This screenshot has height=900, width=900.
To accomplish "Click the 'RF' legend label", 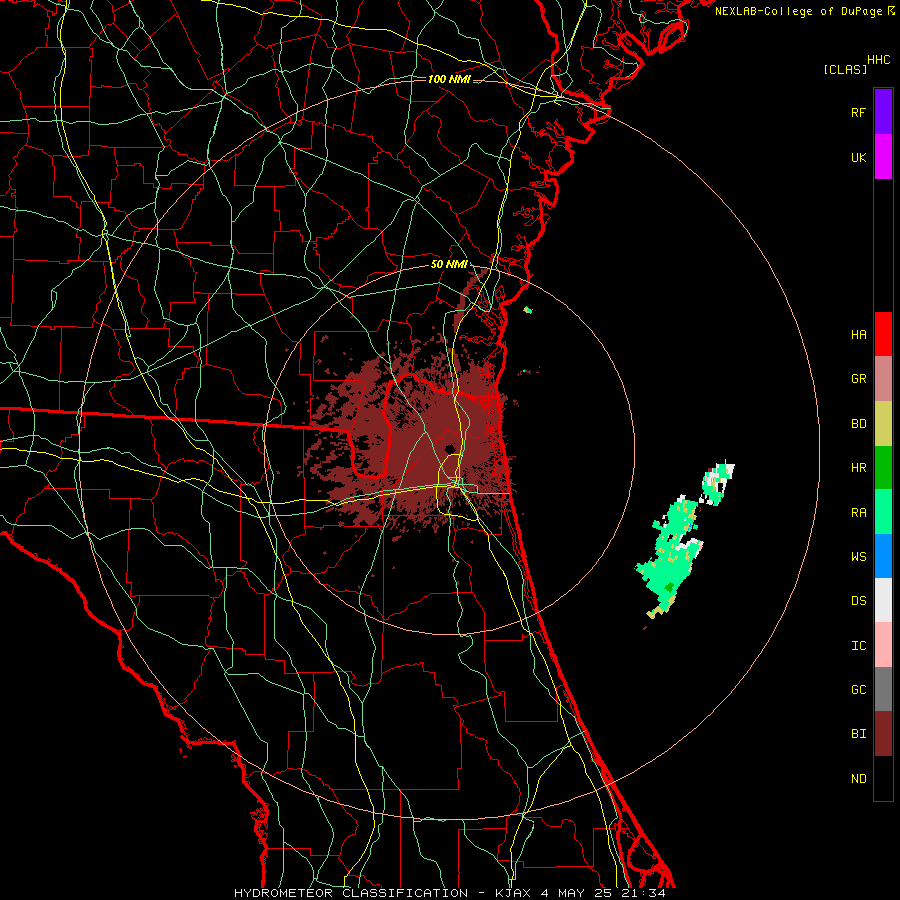I will pos(858,112).
